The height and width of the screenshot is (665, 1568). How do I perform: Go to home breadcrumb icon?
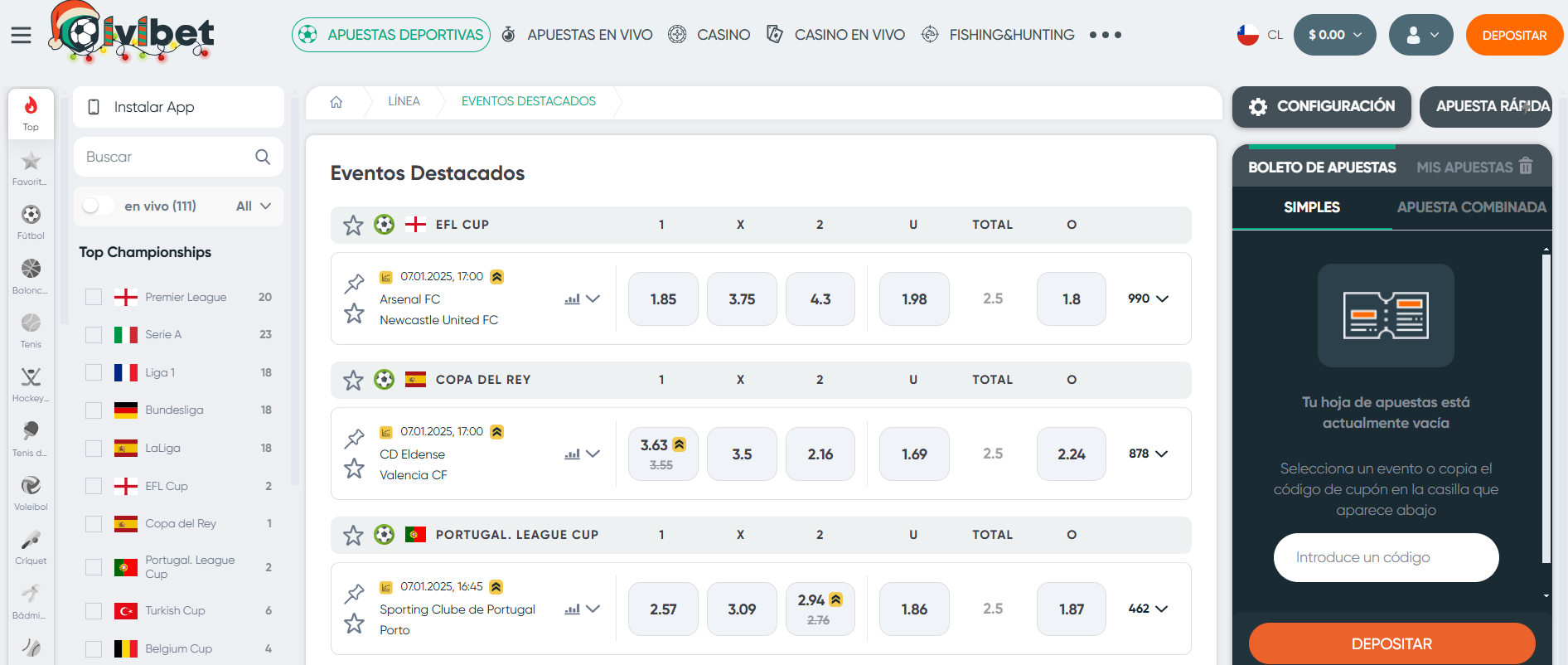point(336,102)
